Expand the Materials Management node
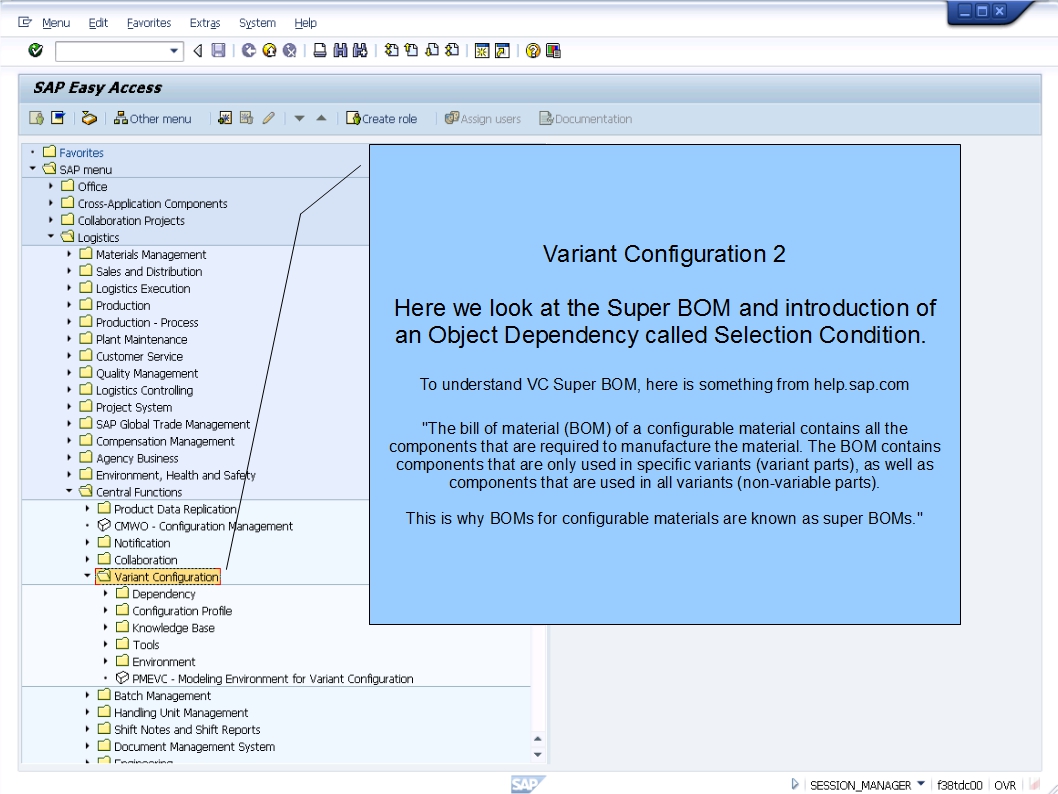This screenshot has height=794, width=1058. [69, 254]
